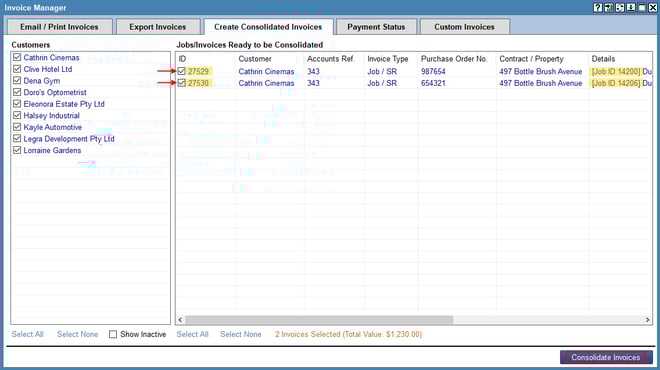
Task: Toggle Lorraine Gardens customer checkbox
Action: pos(17,150)
